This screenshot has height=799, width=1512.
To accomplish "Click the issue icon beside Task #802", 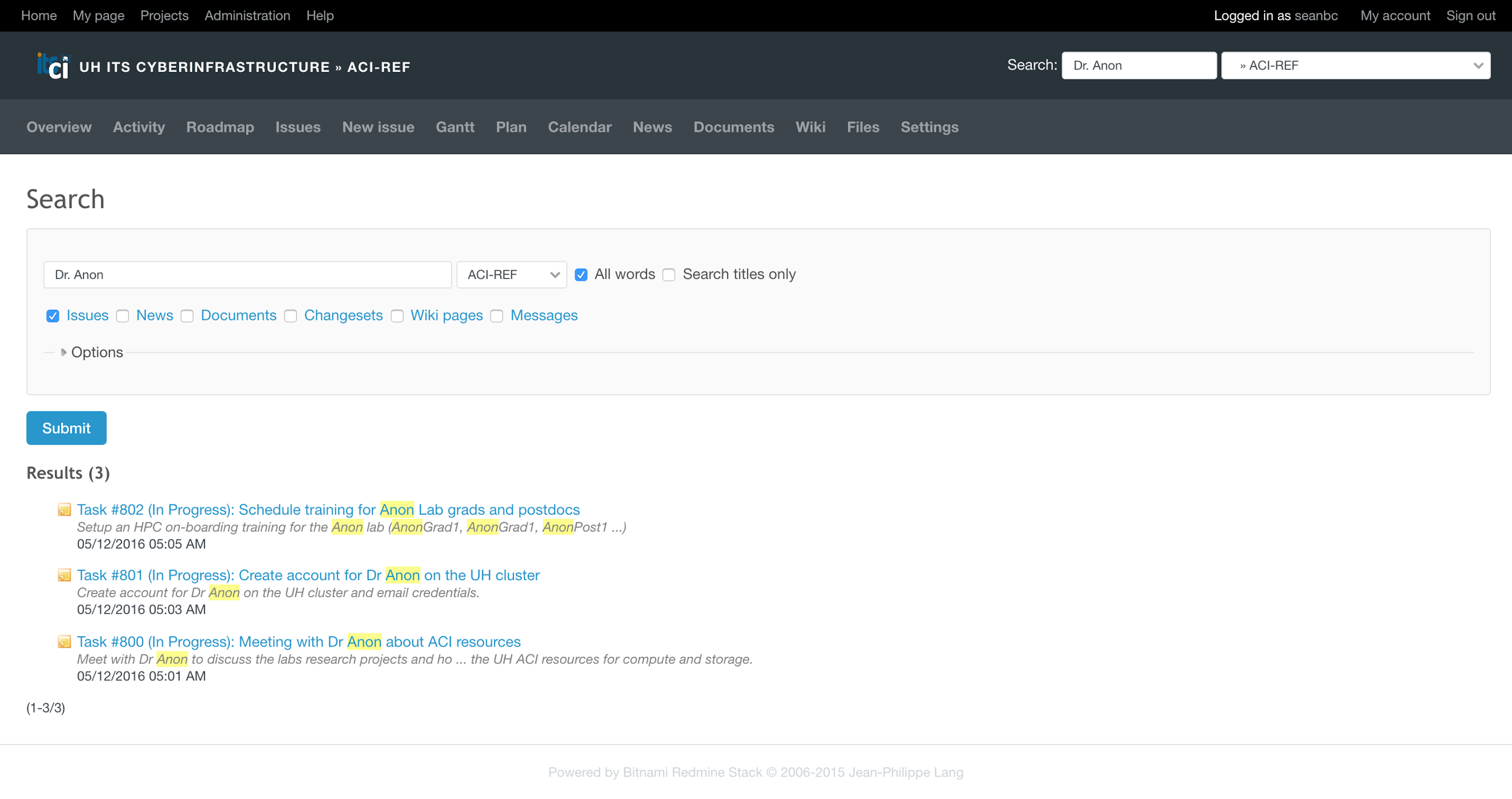I will [x=64, y=510].
